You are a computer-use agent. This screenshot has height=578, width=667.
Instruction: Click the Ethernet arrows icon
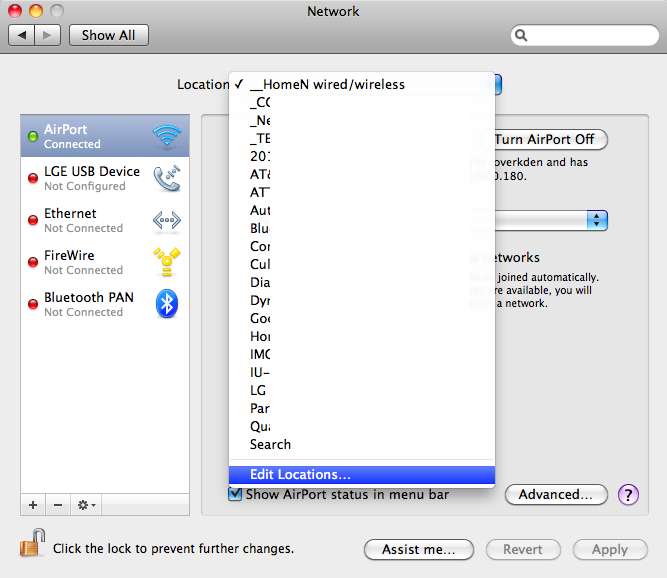167,220
